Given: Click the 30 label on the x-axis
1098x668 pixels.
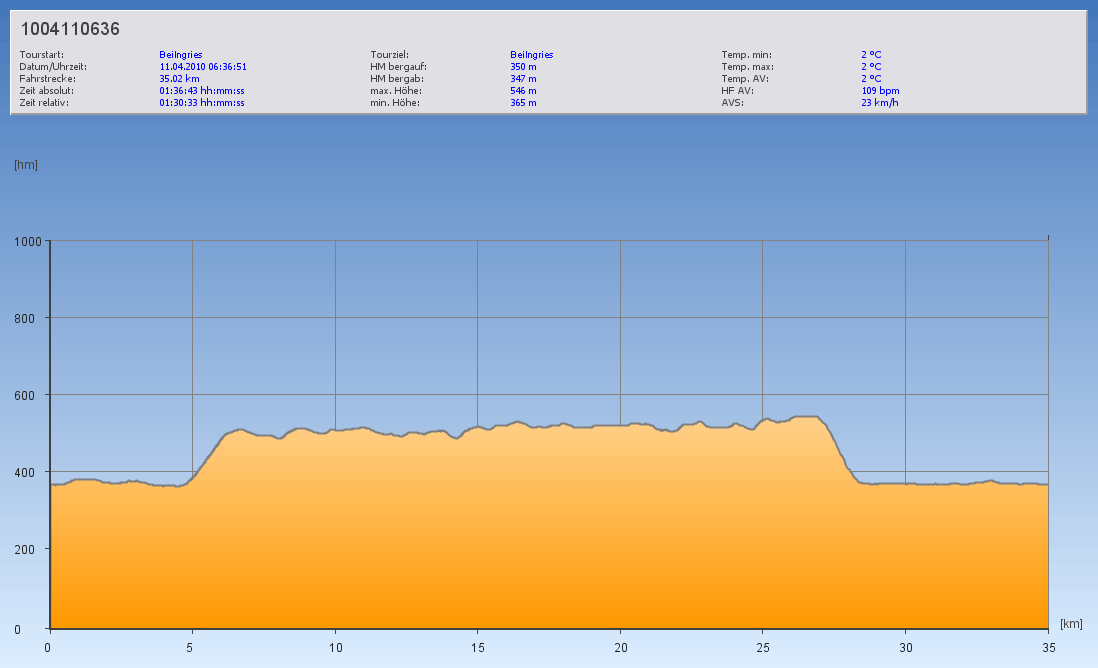Looking at the screenshot, I should (905, 647).
